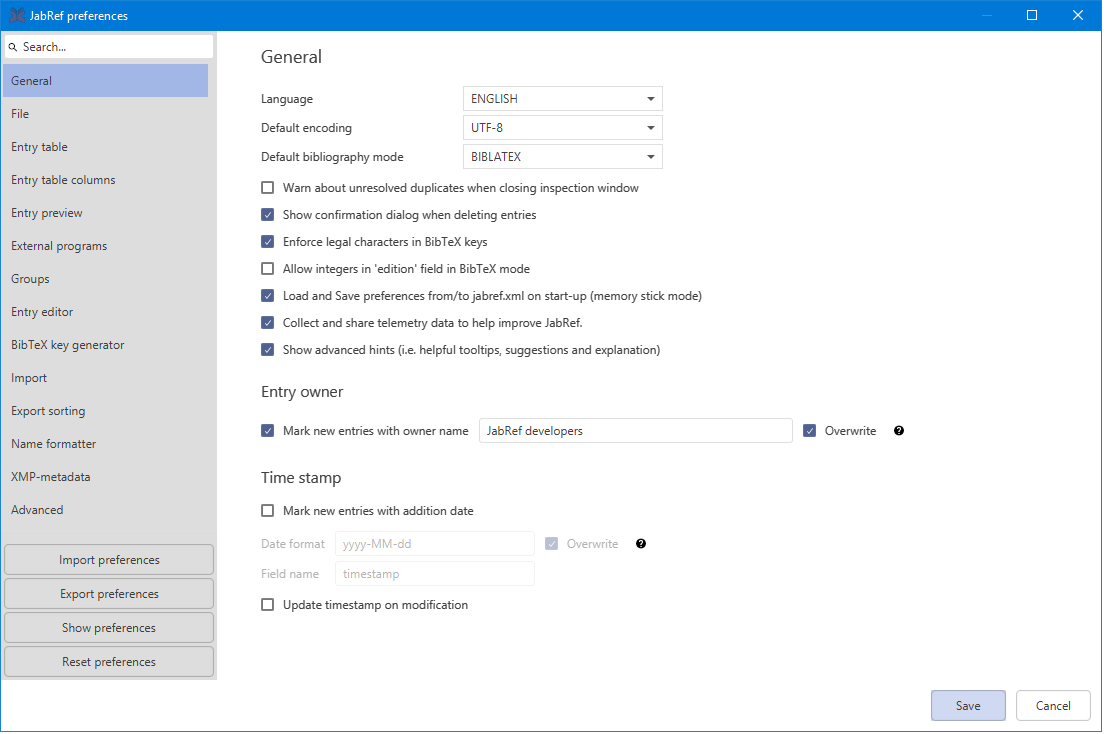The width and height of the screenshot is (1106, 734).
Task: Open the Default encoding dropdown
Action: [563, 128]
